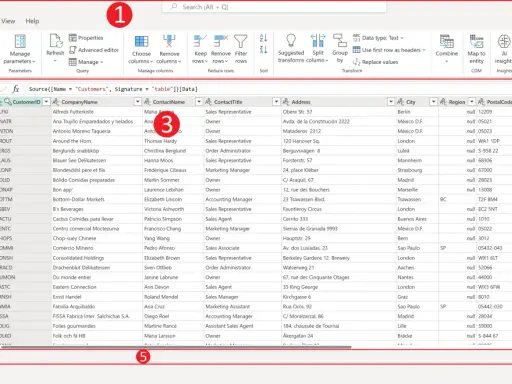Open query Properties
The width and height of the screenshot is (512, 384).
86,38
